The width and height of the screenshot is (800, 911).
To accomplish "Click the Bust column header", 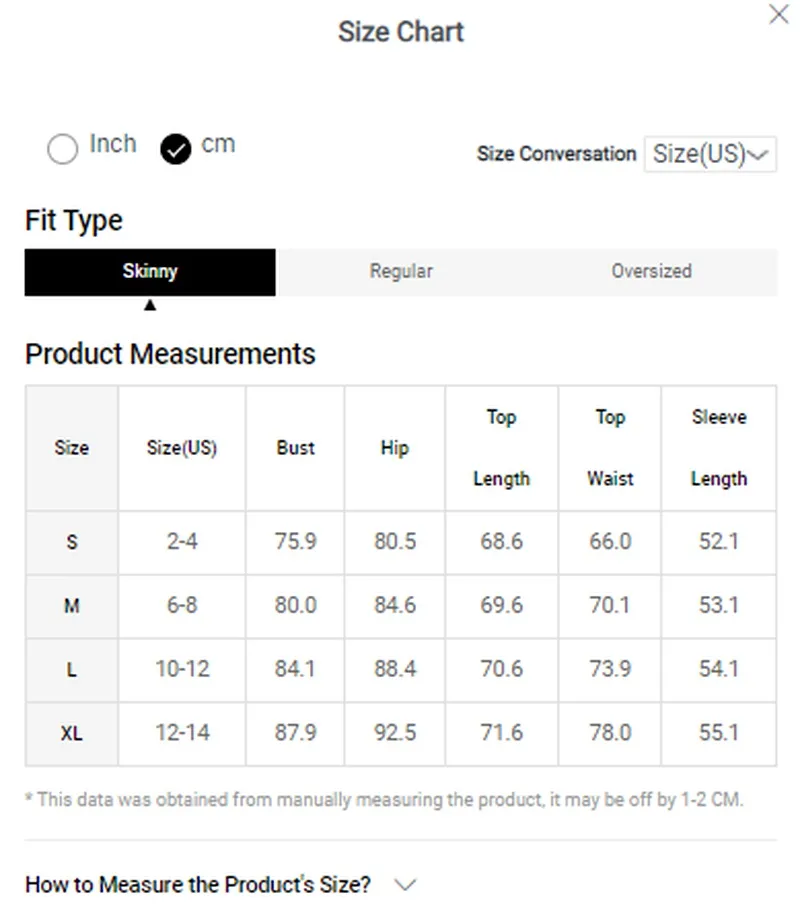I will [295, 448].
